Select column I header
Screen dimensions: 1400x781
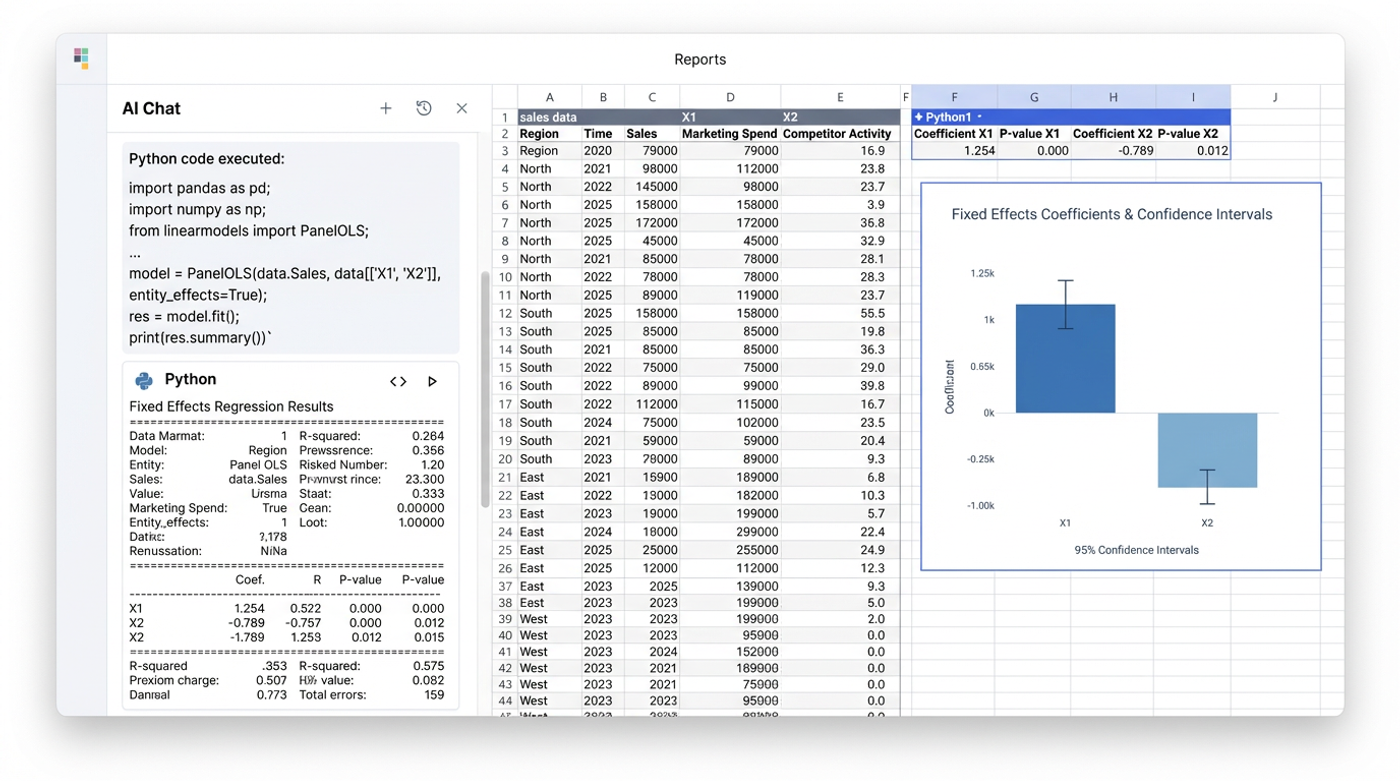[x=1193, y=97]
